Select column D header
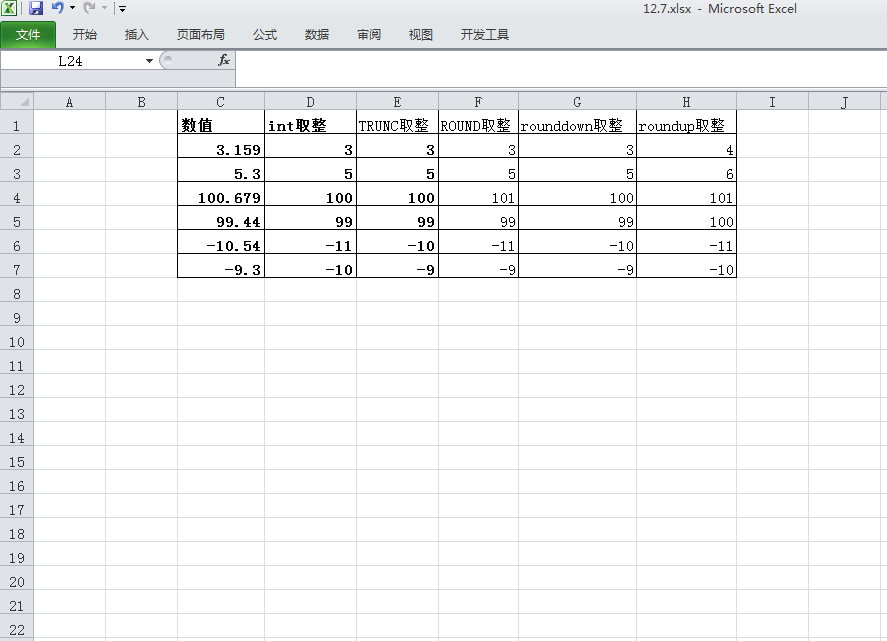 point(311,102)
